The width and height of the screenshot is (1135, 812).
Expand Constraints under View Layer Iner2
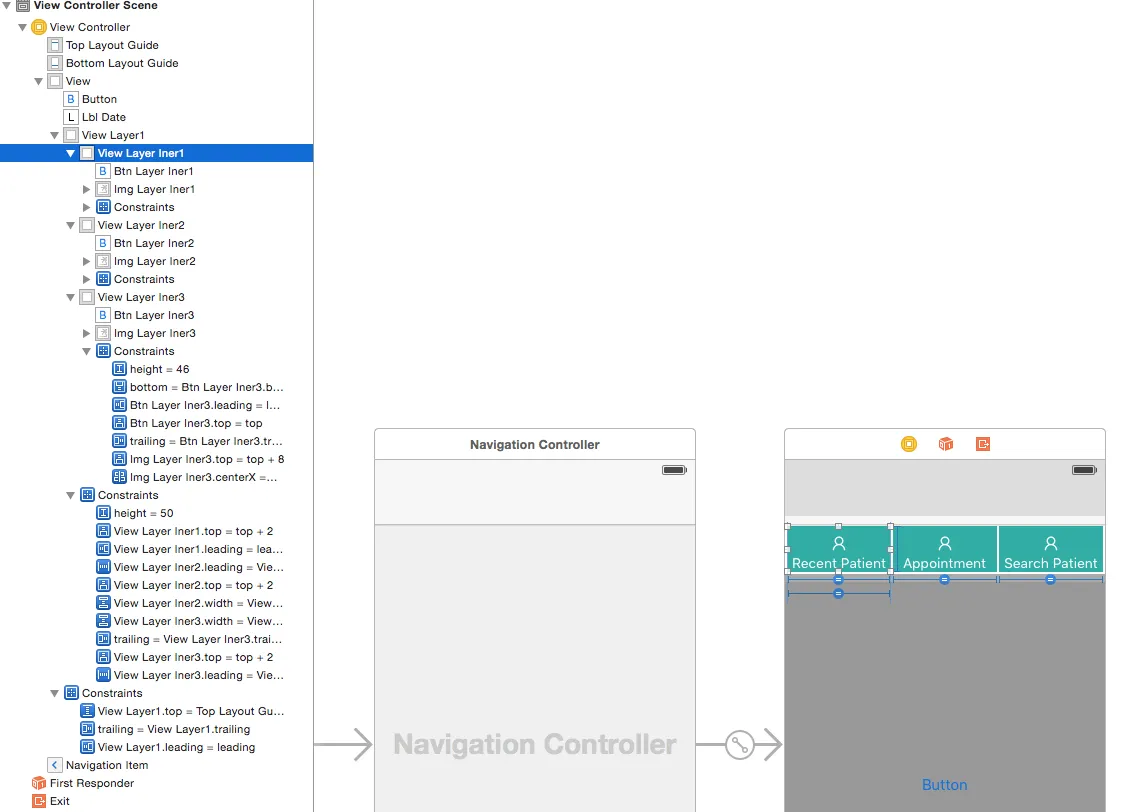click(87, 279)
